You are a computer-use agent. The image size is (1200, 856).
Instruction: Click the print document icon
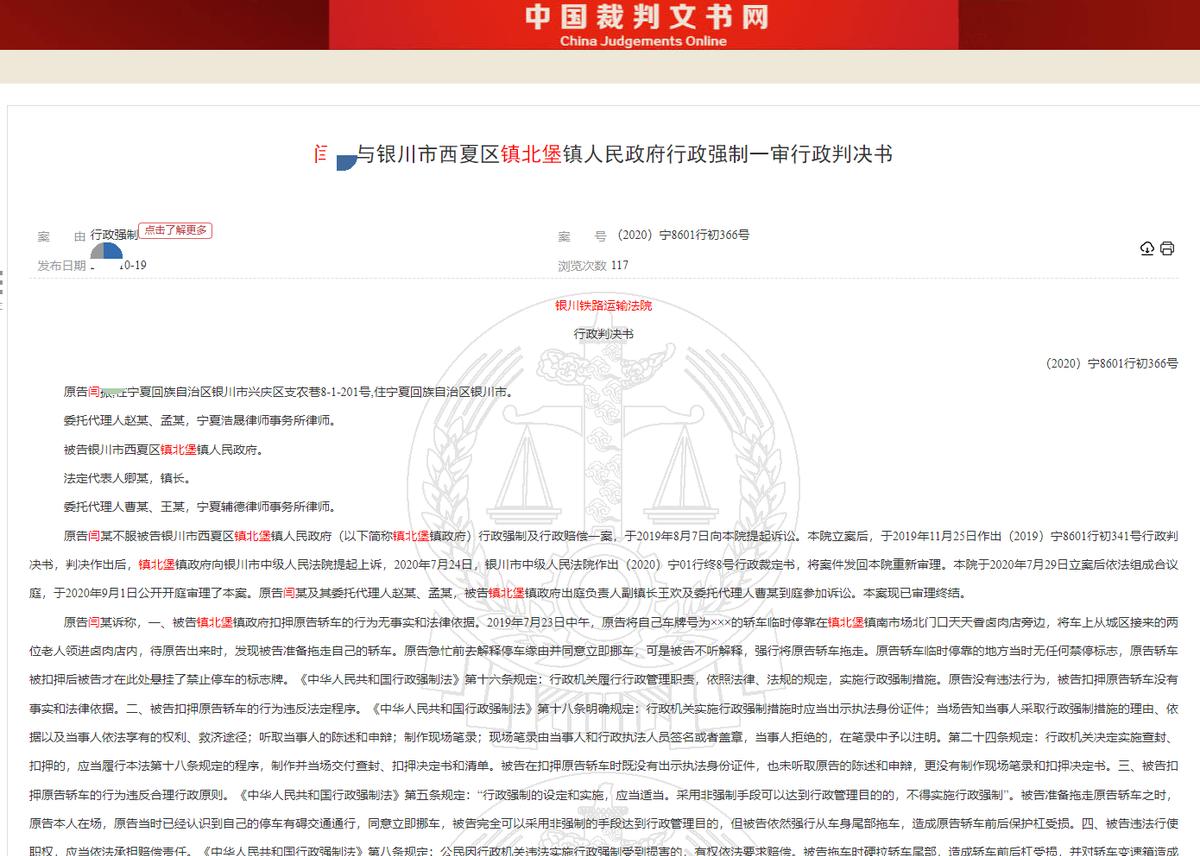click(1167, 248)
